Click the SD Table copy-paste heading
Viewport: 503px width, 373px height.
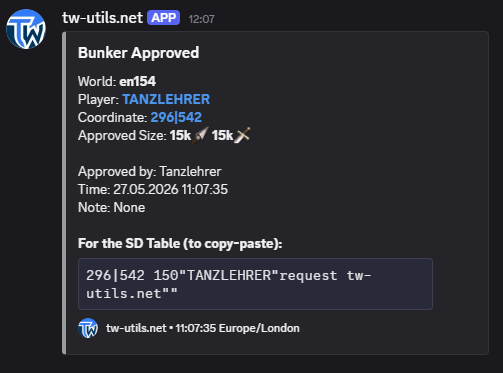coord(180,244)
